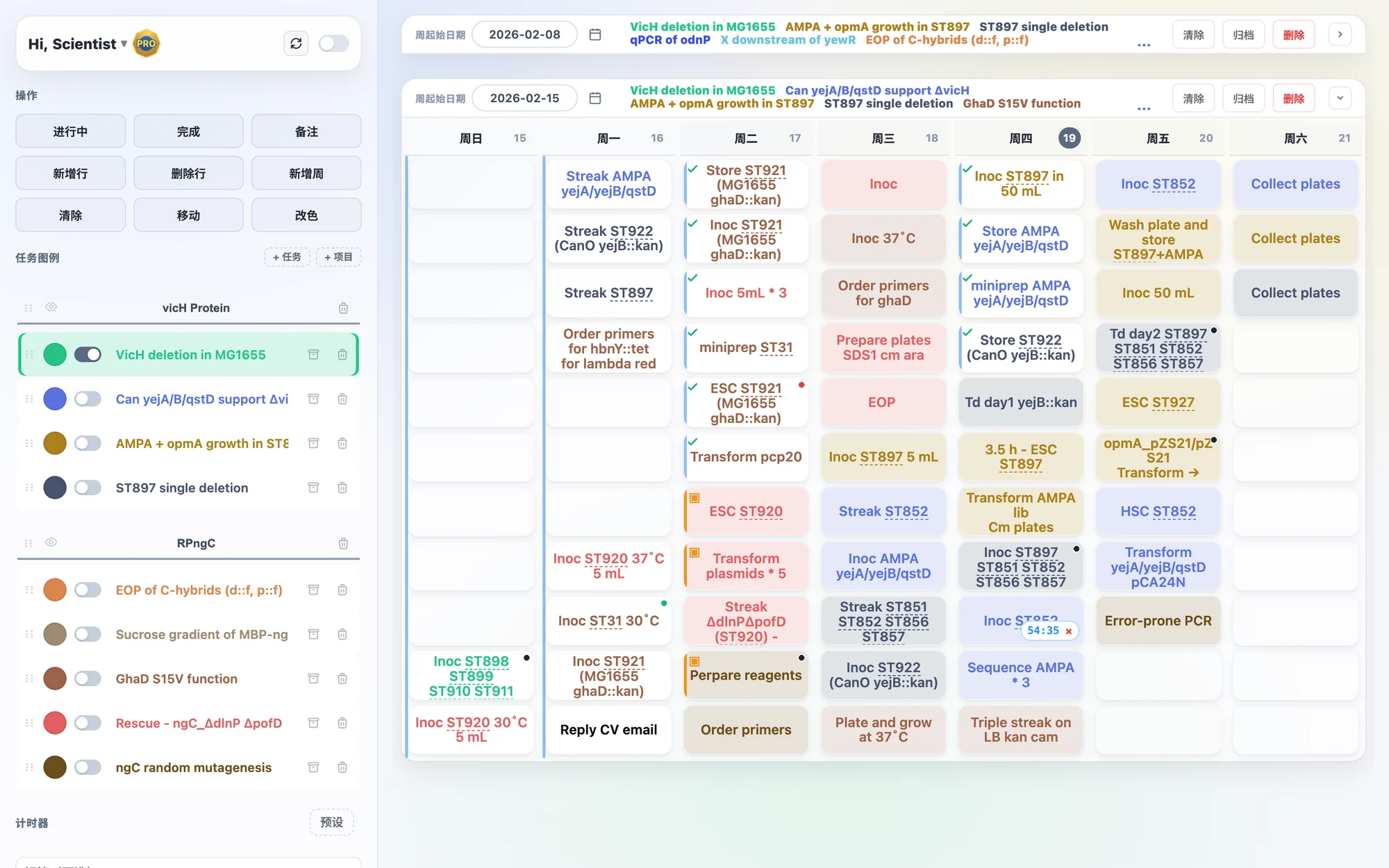The width and height of the screenshot is (1389, 868).
Task: Delete the vicH Protein project group
Action: pos(343,308)
